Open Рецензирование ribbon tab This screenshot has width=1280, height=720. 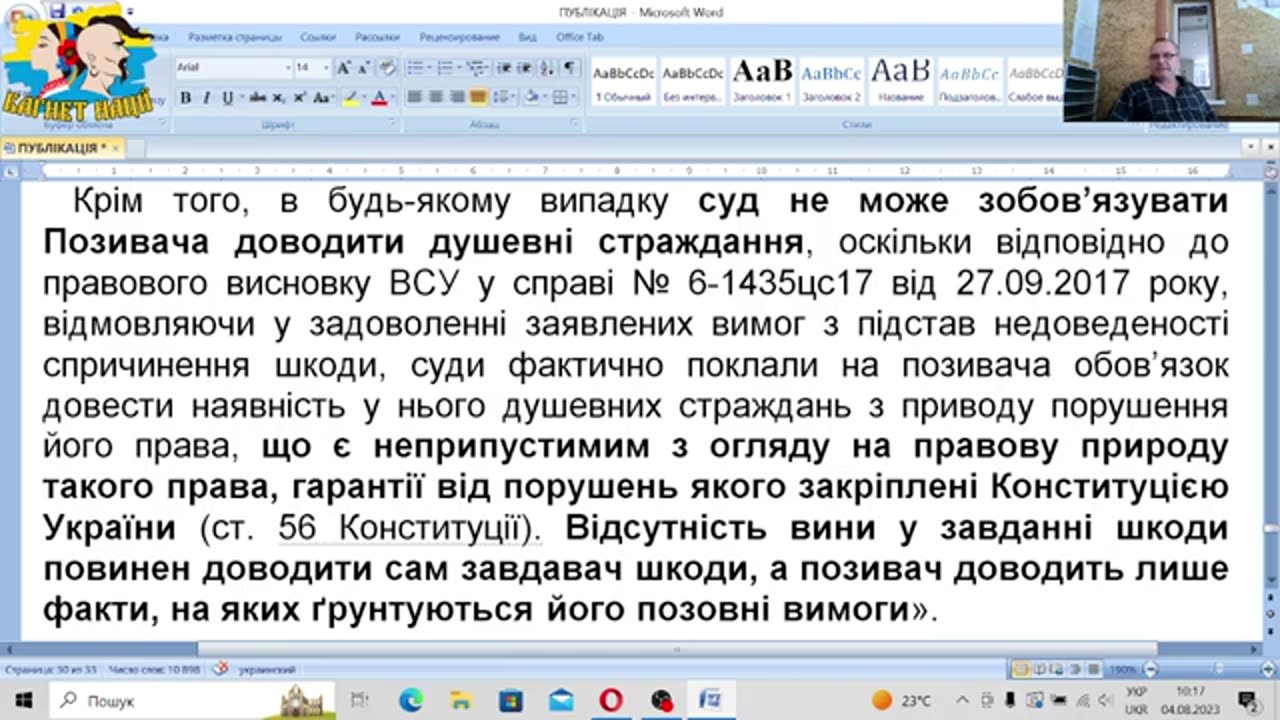pyautogui.click(x=459, y=37)
